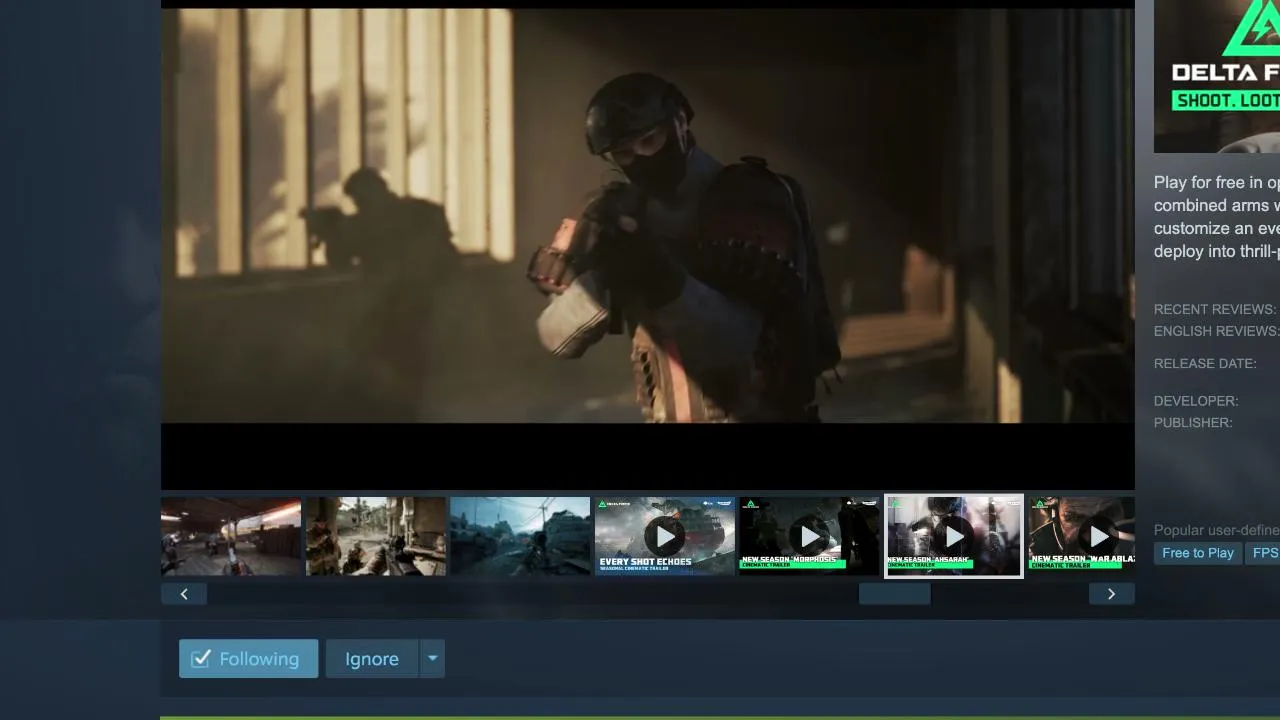Click the Ignore button
This screenshot has height=720, width=1280.
pyautogui.click(x=372, y=659)
